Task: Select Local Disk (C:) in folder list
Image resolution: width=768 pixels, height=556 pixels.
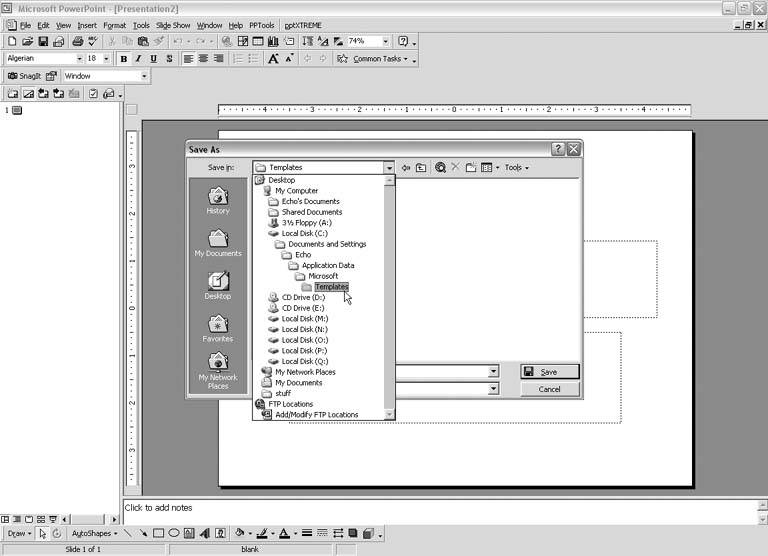Action: pos(304,233)
